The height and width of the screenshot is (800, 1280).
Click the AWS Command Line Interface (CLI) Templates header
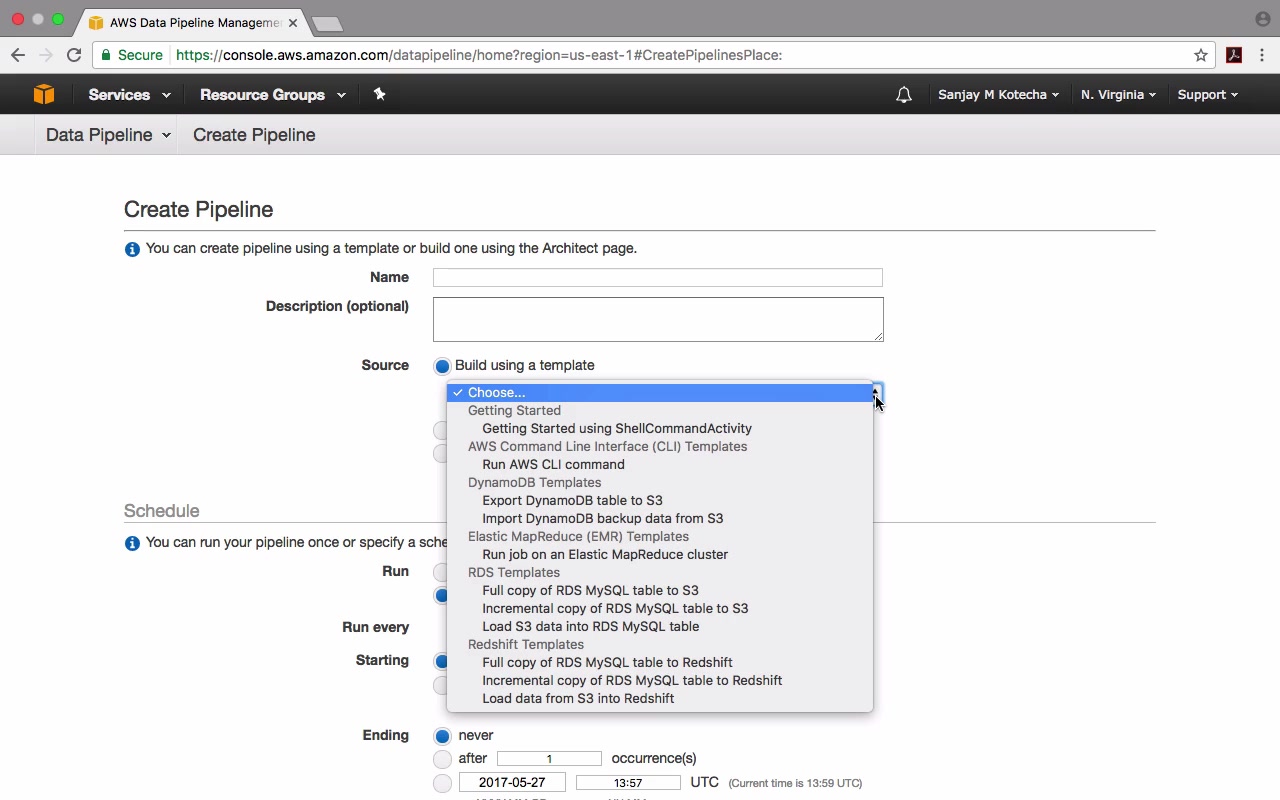tap(607, 447)
